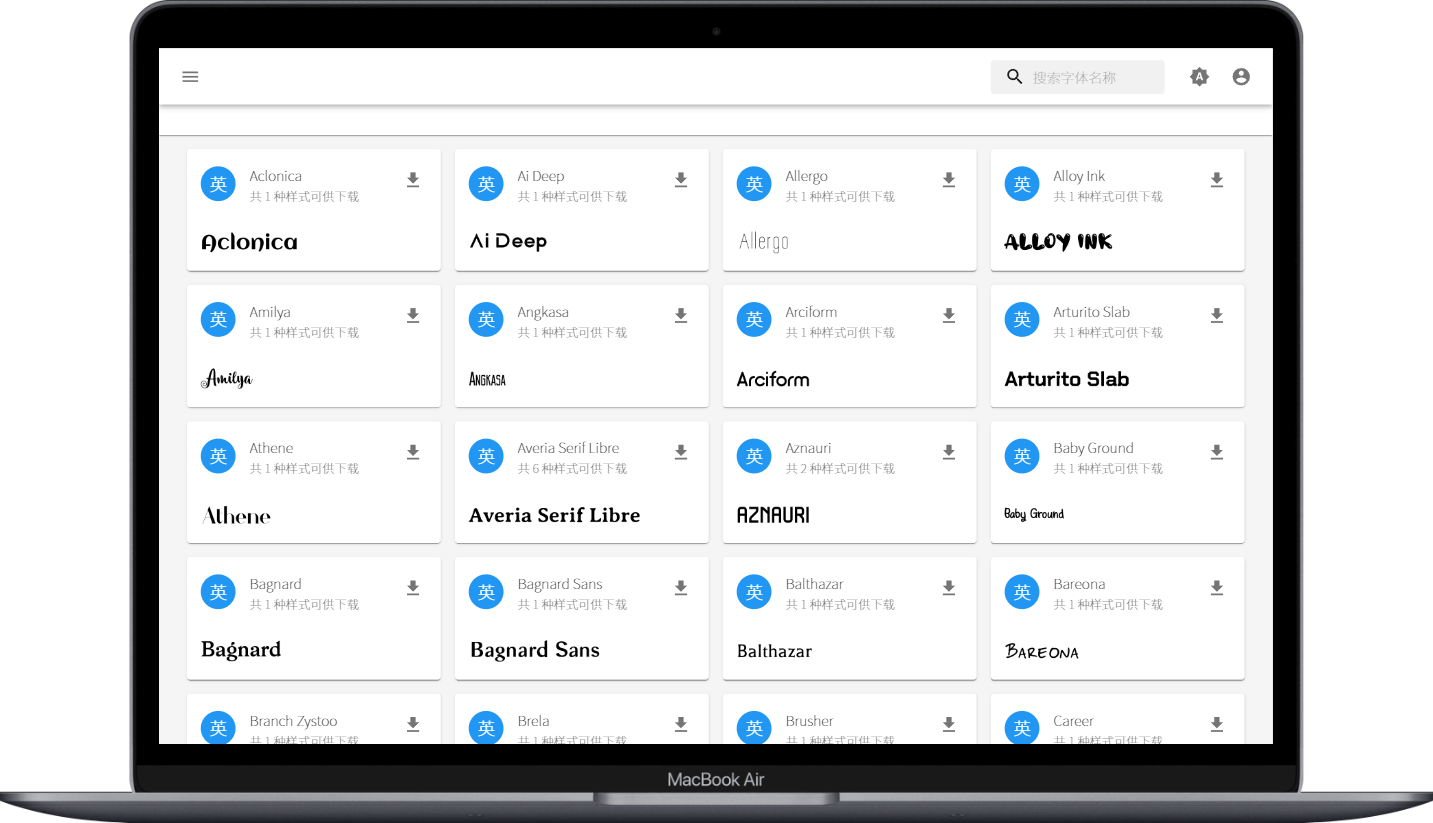Click the Aznauri language avatar badge
The width and height of the screenshot is (1433, 823).
click(x=754, y=456)
